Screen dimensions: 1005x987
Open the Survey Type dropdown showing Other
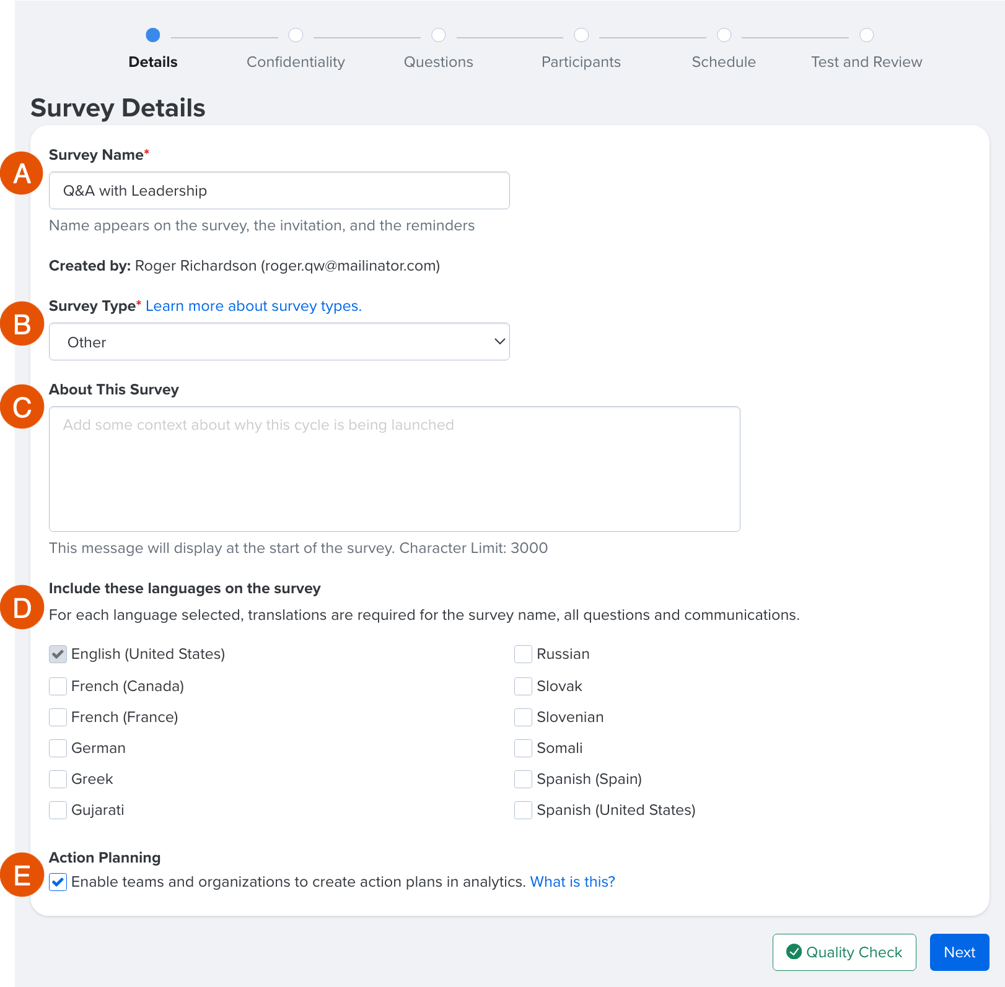tap(280, 341)
